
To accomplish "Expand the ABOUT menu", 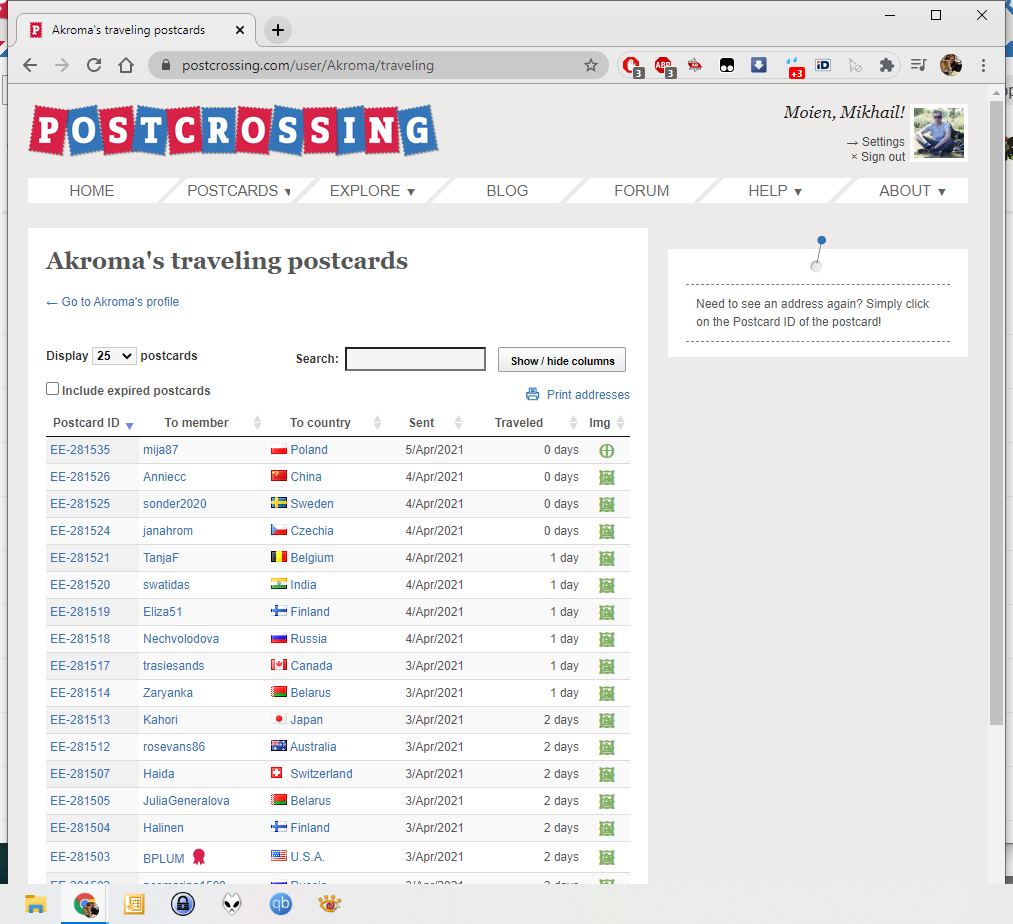I will click(912, 191).
